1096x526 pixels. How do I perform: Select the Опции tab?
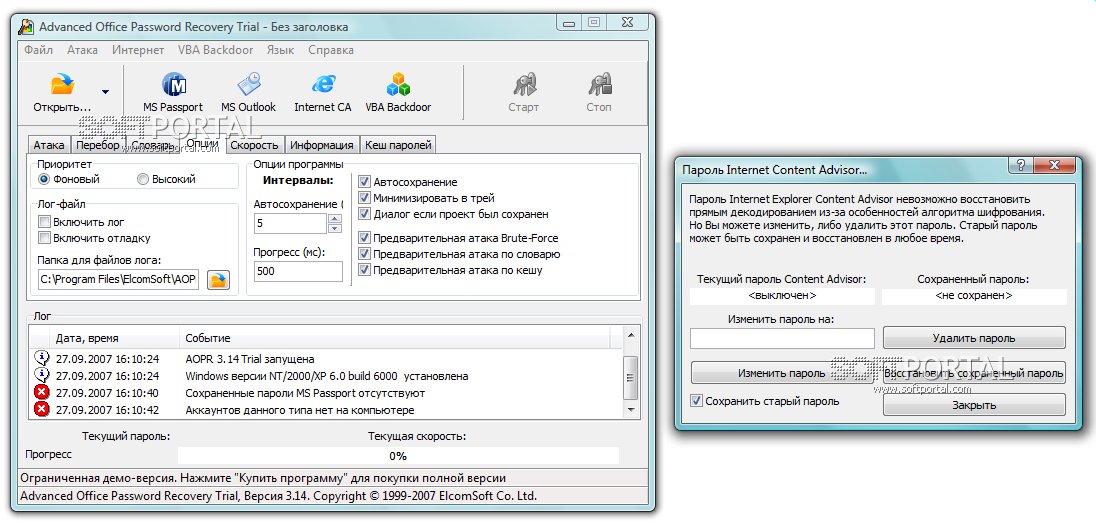tap(203, 144)
